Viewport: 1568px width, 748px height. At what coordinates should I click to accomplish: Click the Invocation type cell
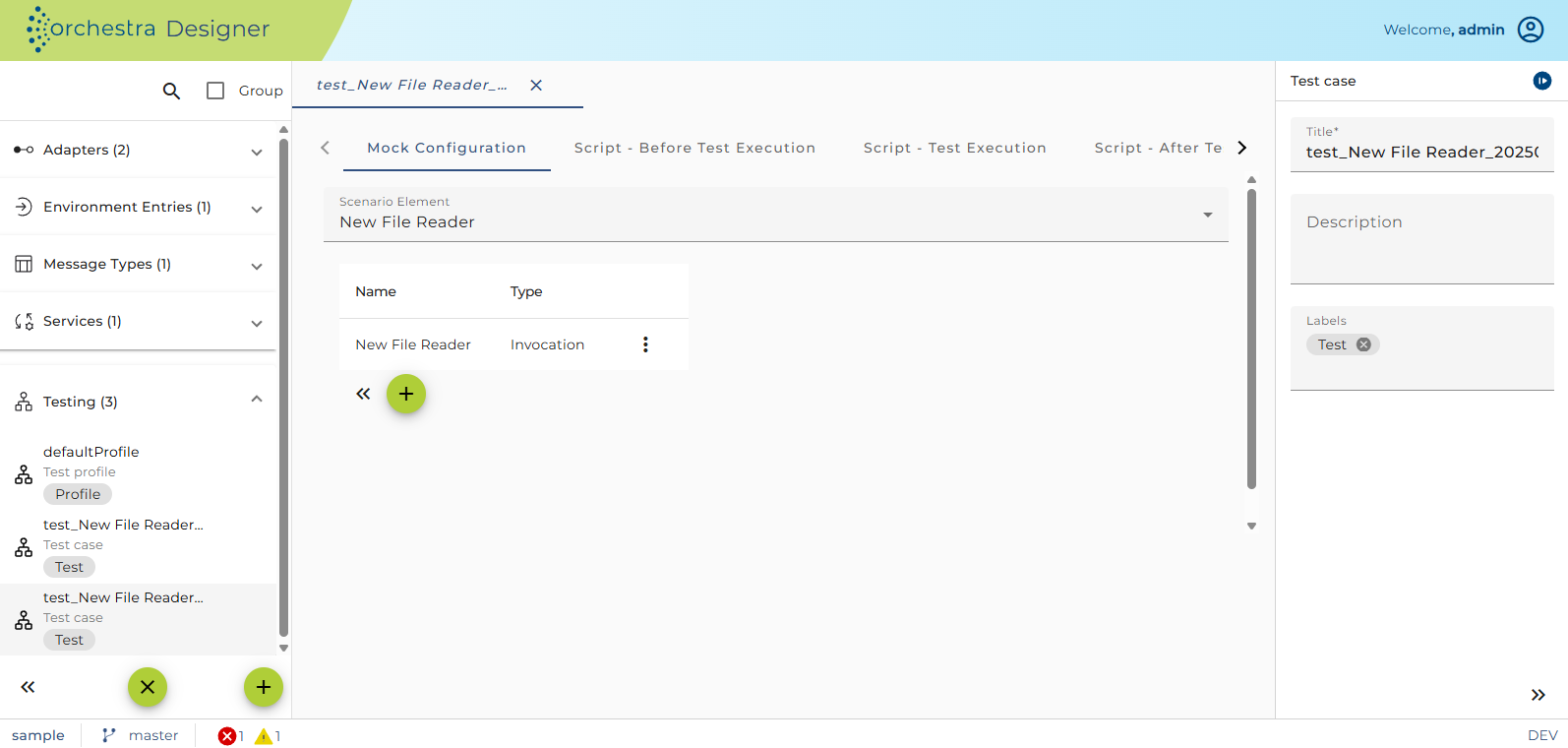click(x=547, y=344)
